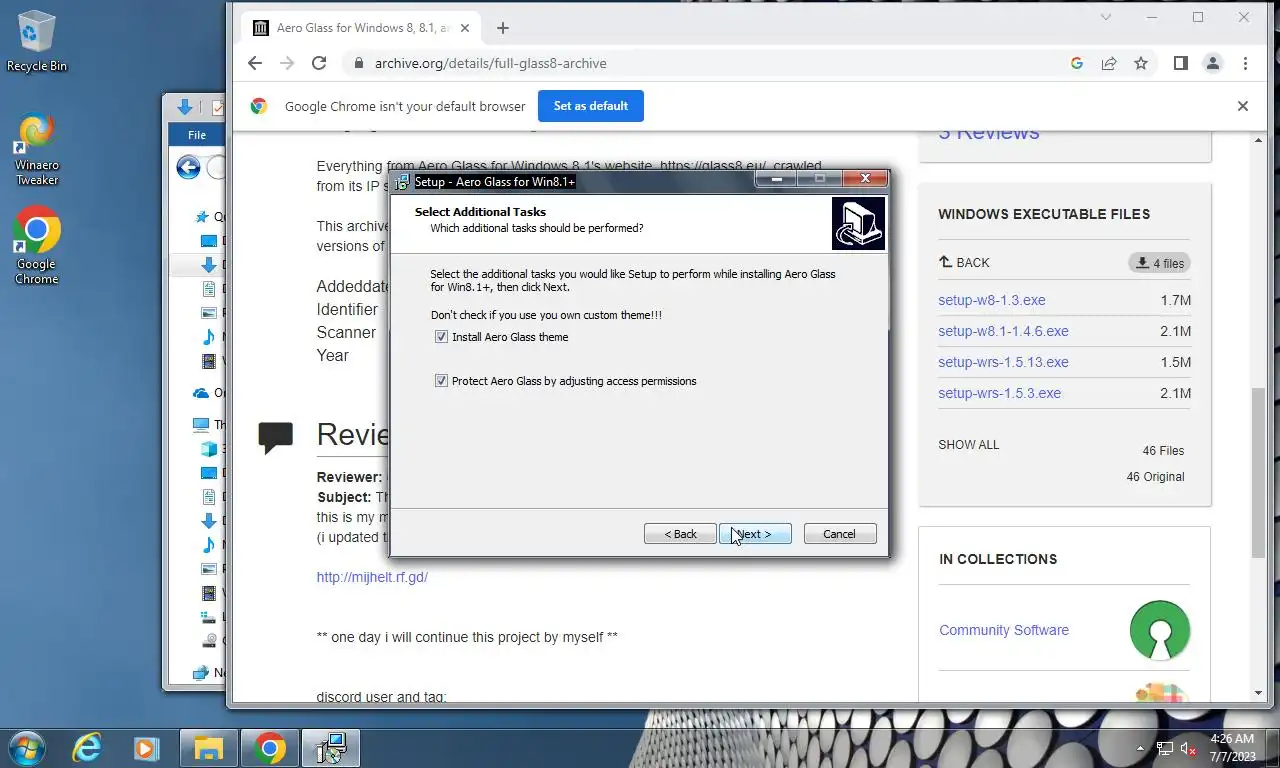Share this page via the share icon
This screenshot has width=1280, height=768.
tap(1109, 63)
